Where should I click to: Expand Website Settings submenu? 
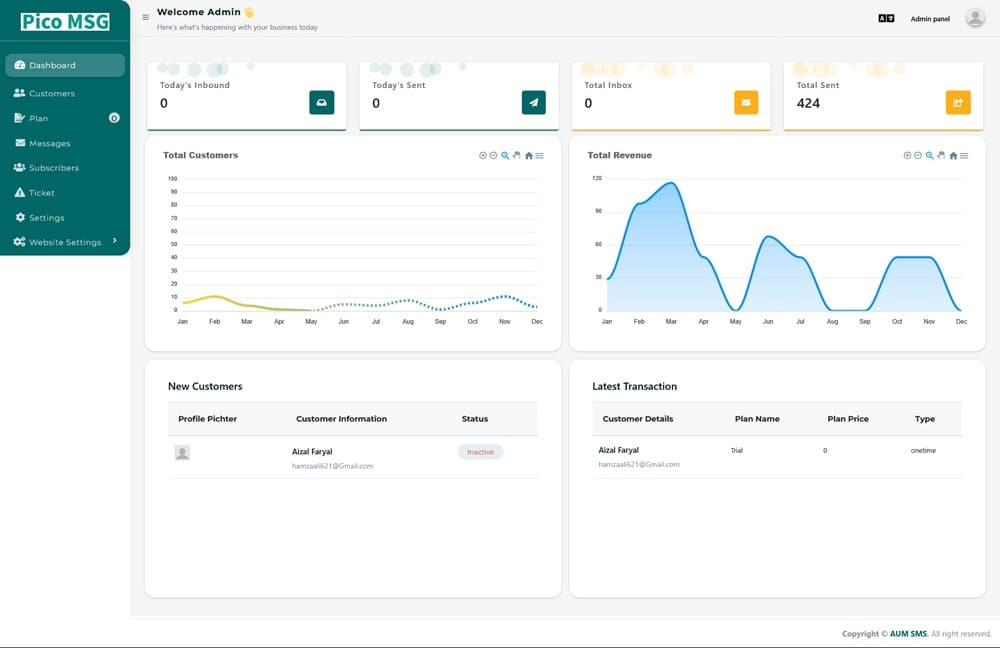coord(65,242)
